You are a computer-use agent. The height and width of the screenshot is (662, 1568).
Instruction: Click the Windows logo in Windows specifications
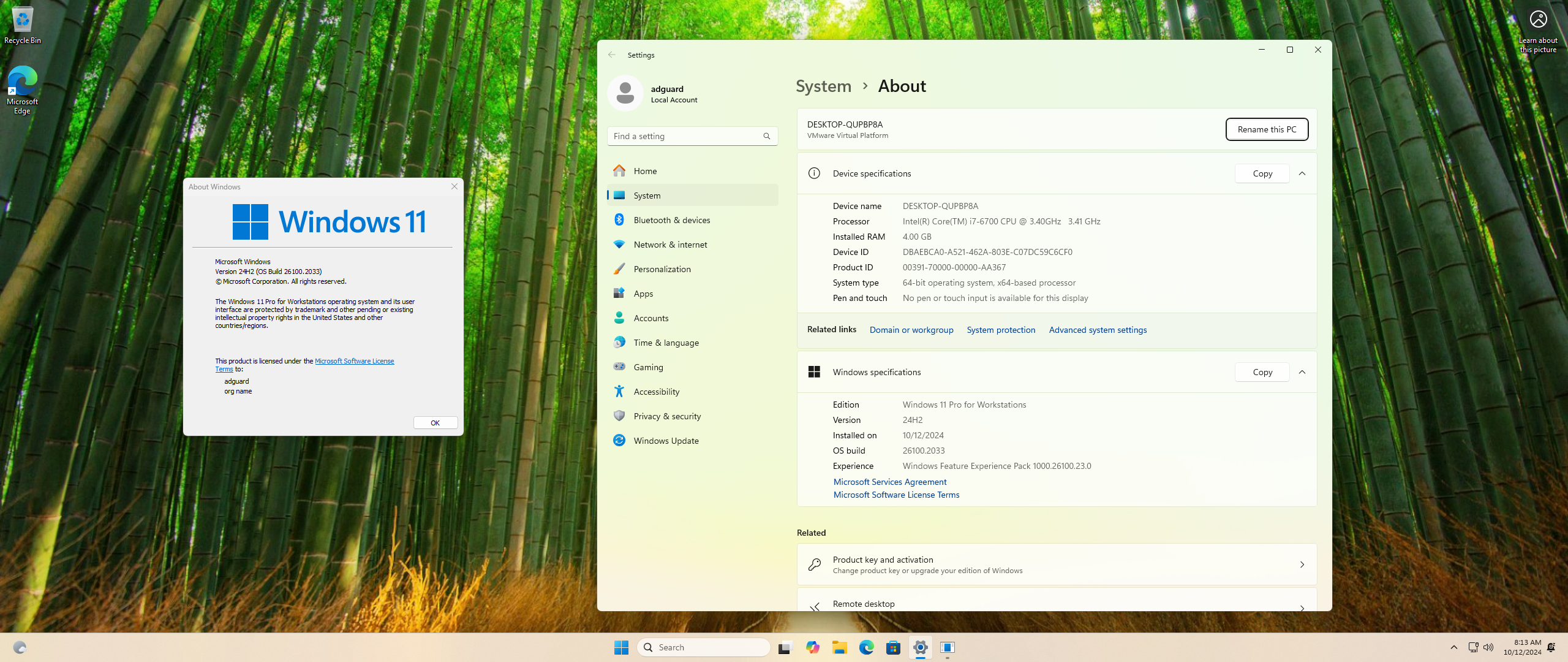point(814,372)
